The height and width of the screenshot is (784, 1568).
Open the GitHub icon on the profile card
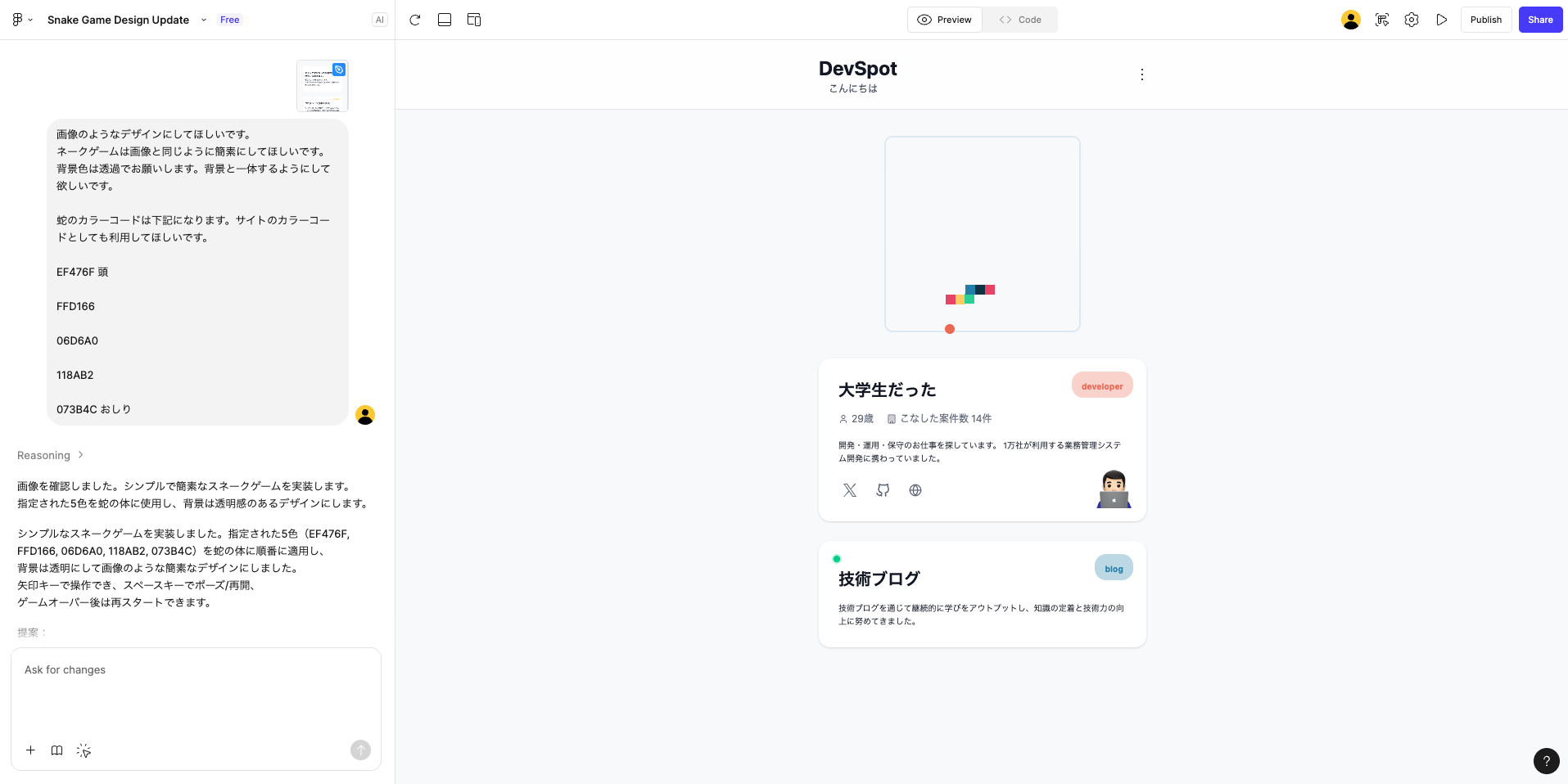(x=883, y=490)
